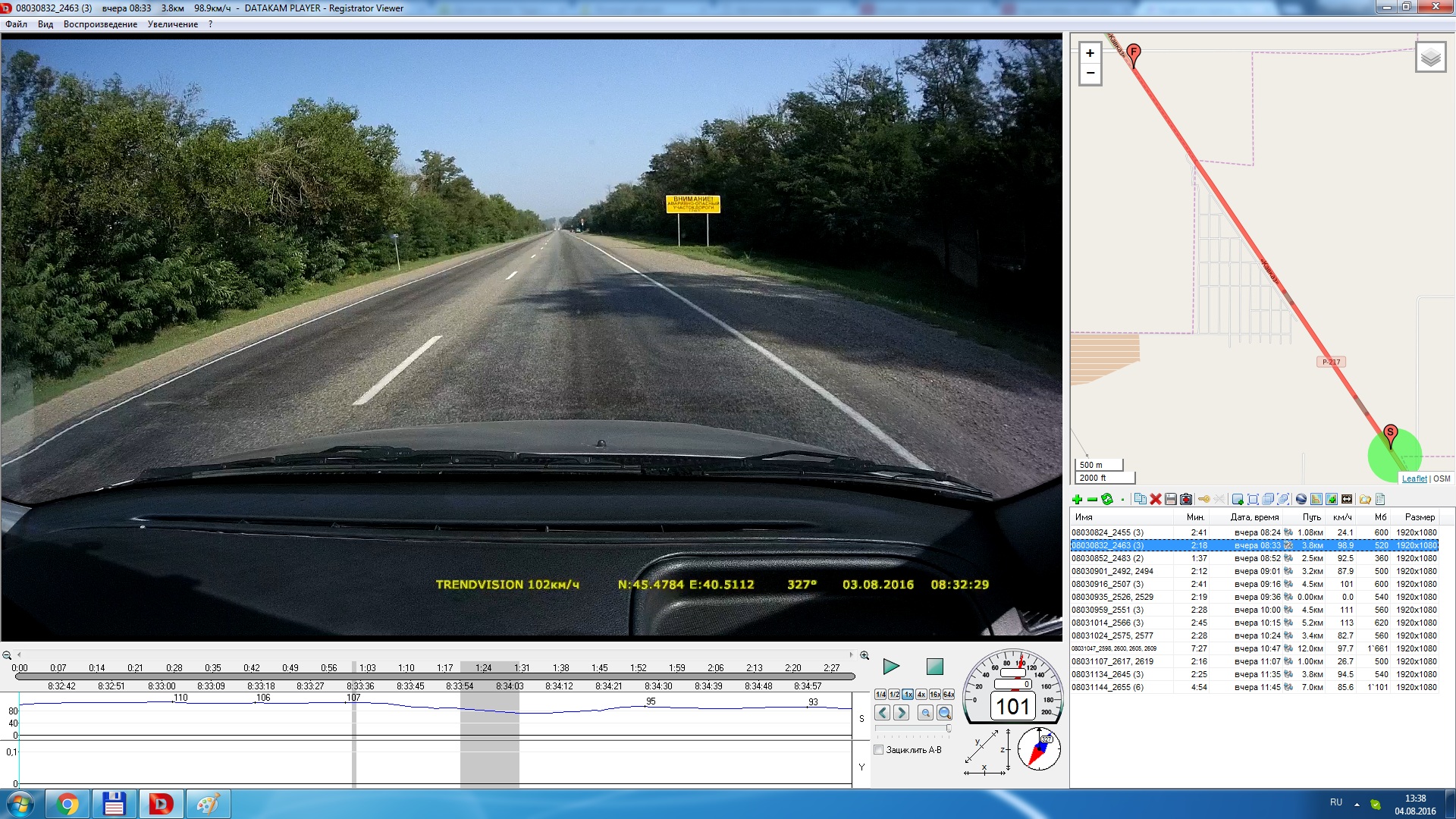
Task: Enable the Зациклить A-B checkbox
Action: click(x=879, y=750)
